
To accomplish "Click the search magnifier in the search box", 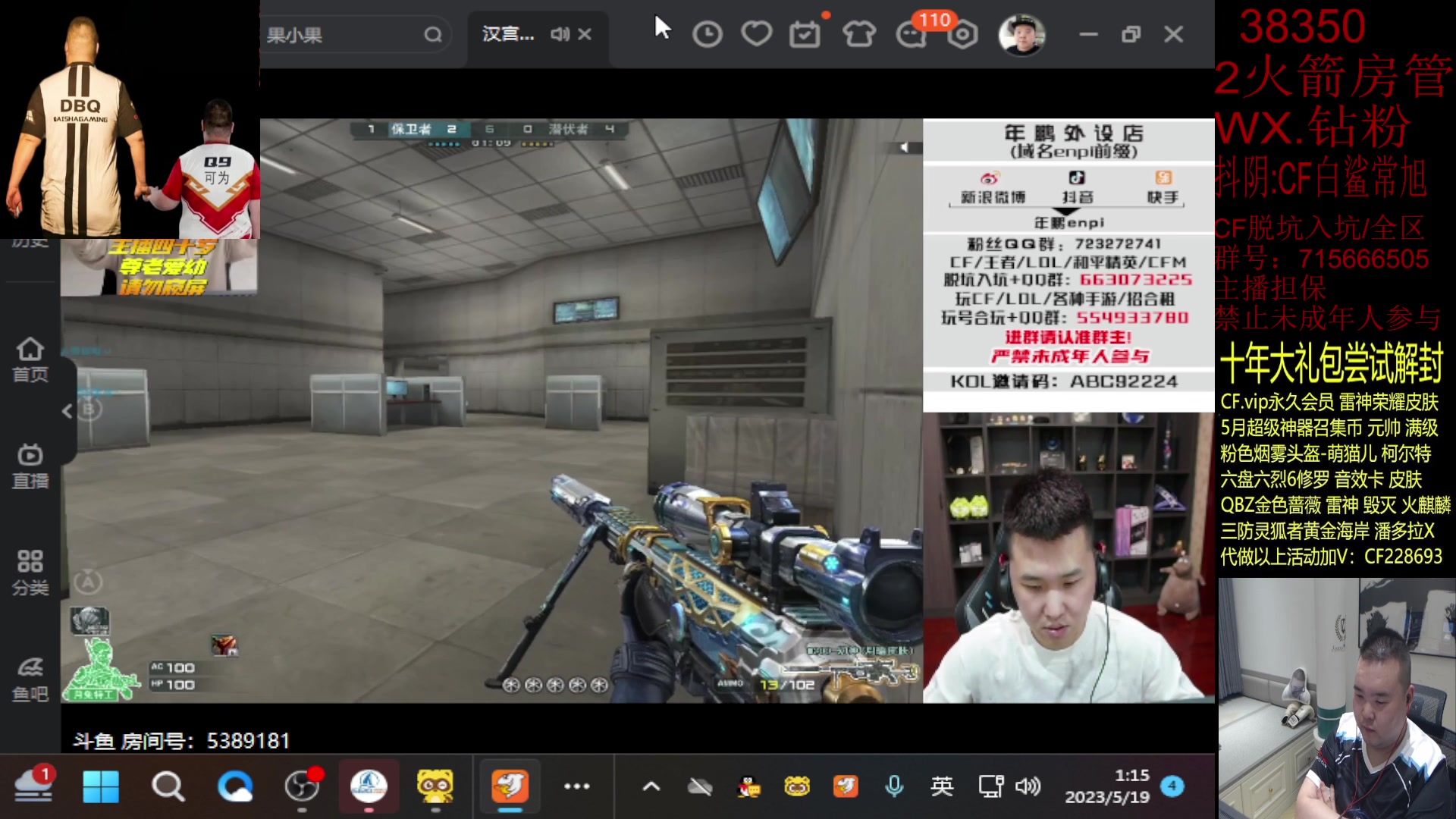I will [x=433, y=35].
